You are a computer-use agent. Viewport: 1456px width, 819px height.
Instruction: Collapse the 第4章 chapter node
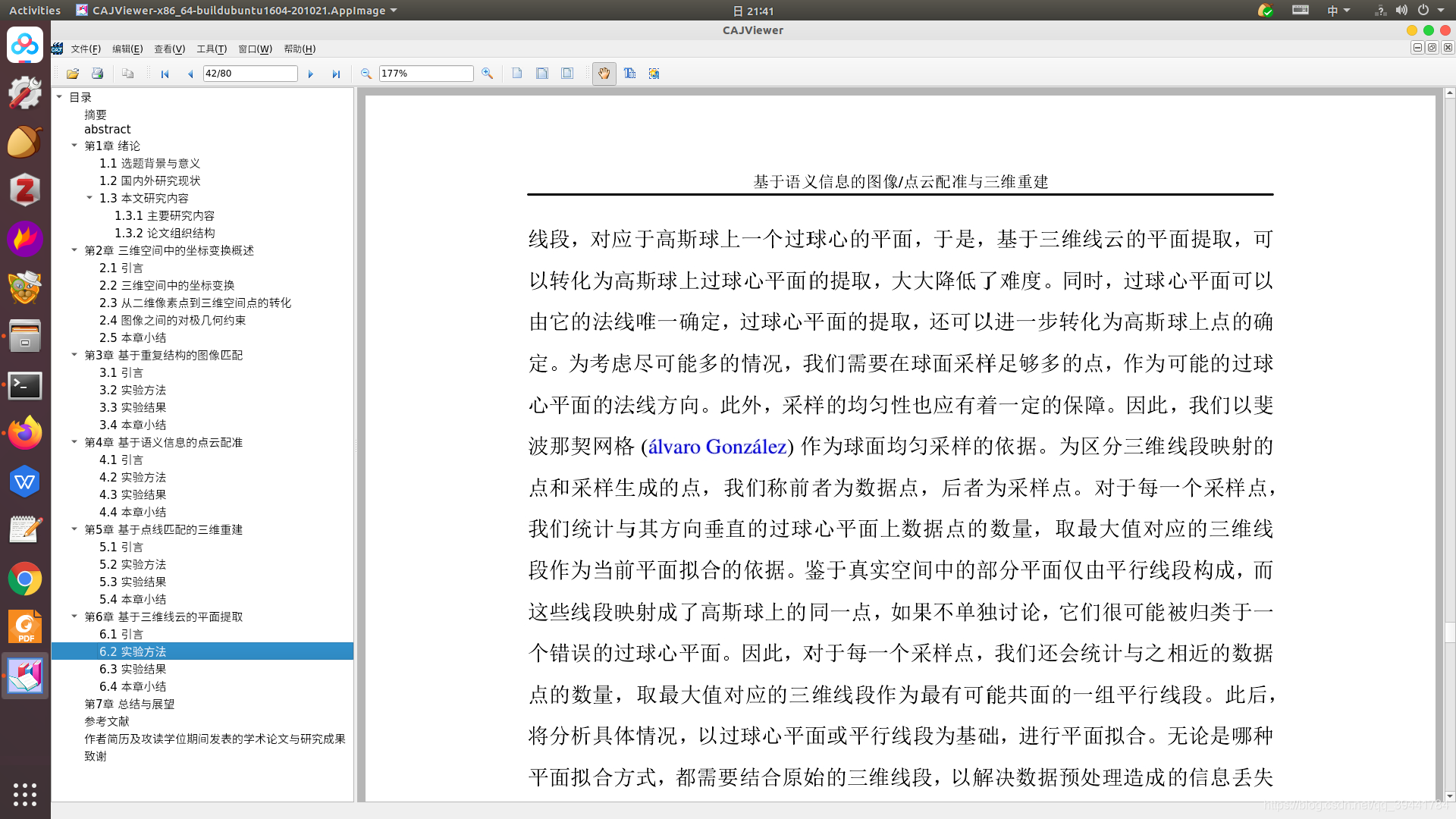[74, 441]
